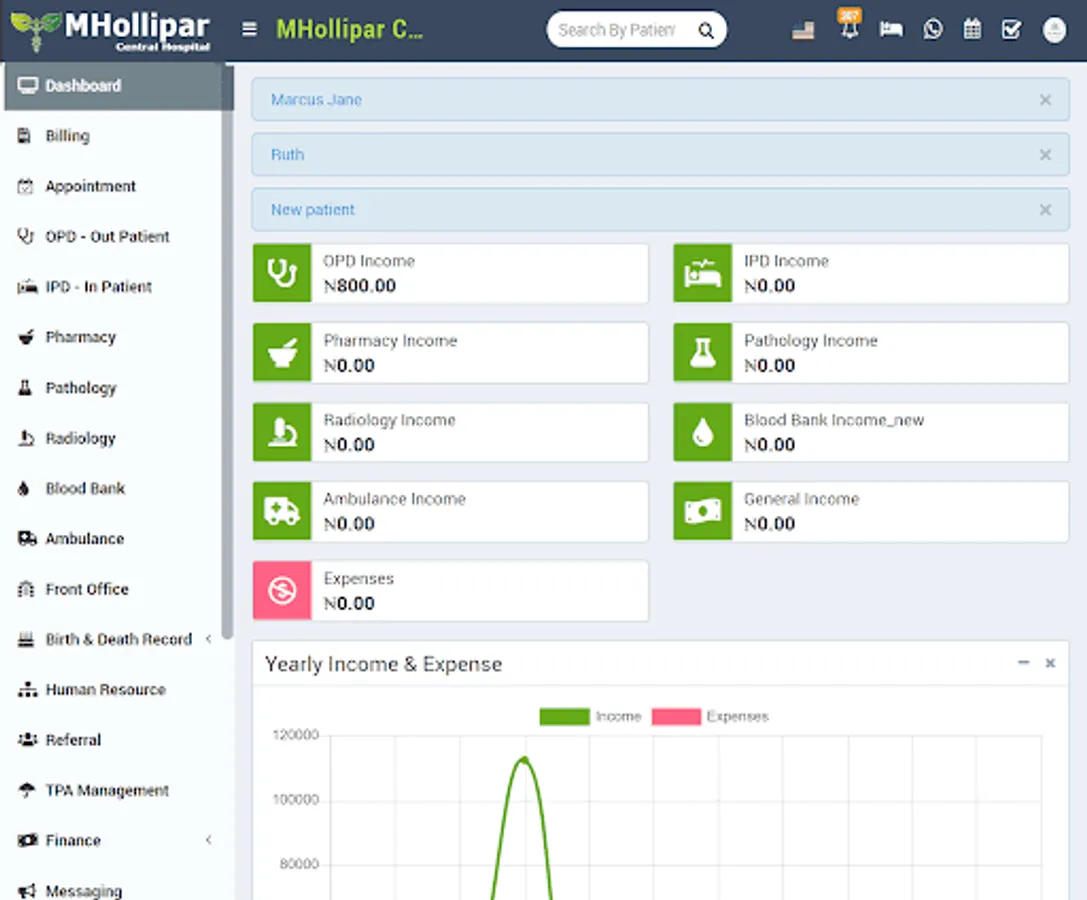The image size is (1087, 900).
Task: Dismiss the New patient notification
Action: (x=1045, y=209)
